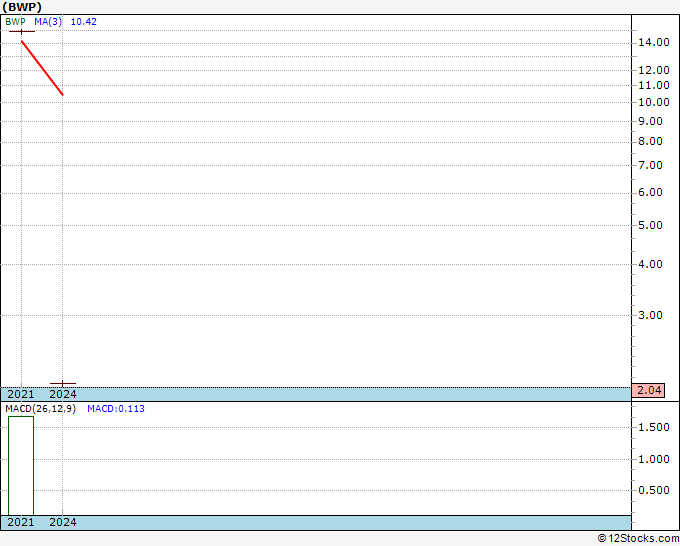Click the 9.00 price axis label
Screen dimensions: 680x546
(x=650, y=121)
